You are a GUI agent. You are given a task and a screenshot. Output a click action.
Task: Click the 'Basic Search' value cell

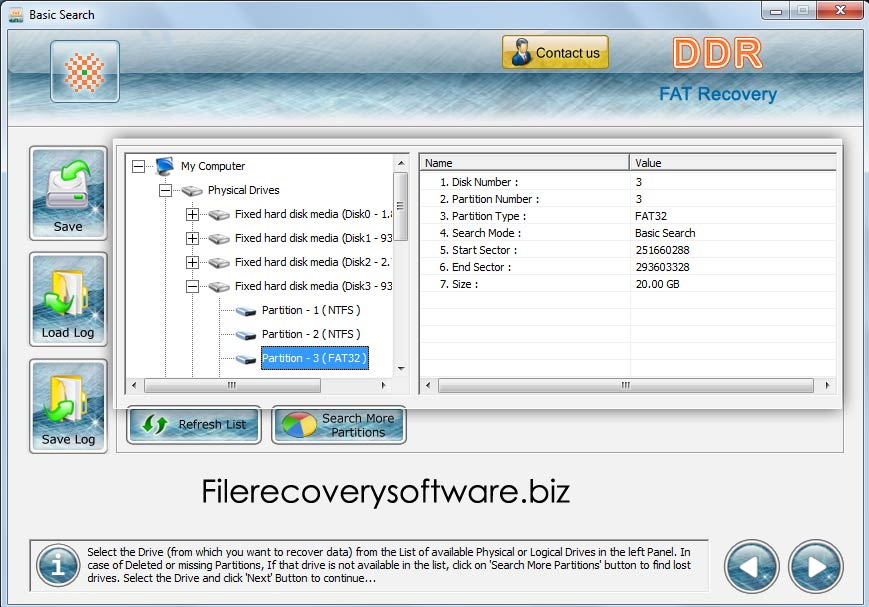[x=665, y=233]
